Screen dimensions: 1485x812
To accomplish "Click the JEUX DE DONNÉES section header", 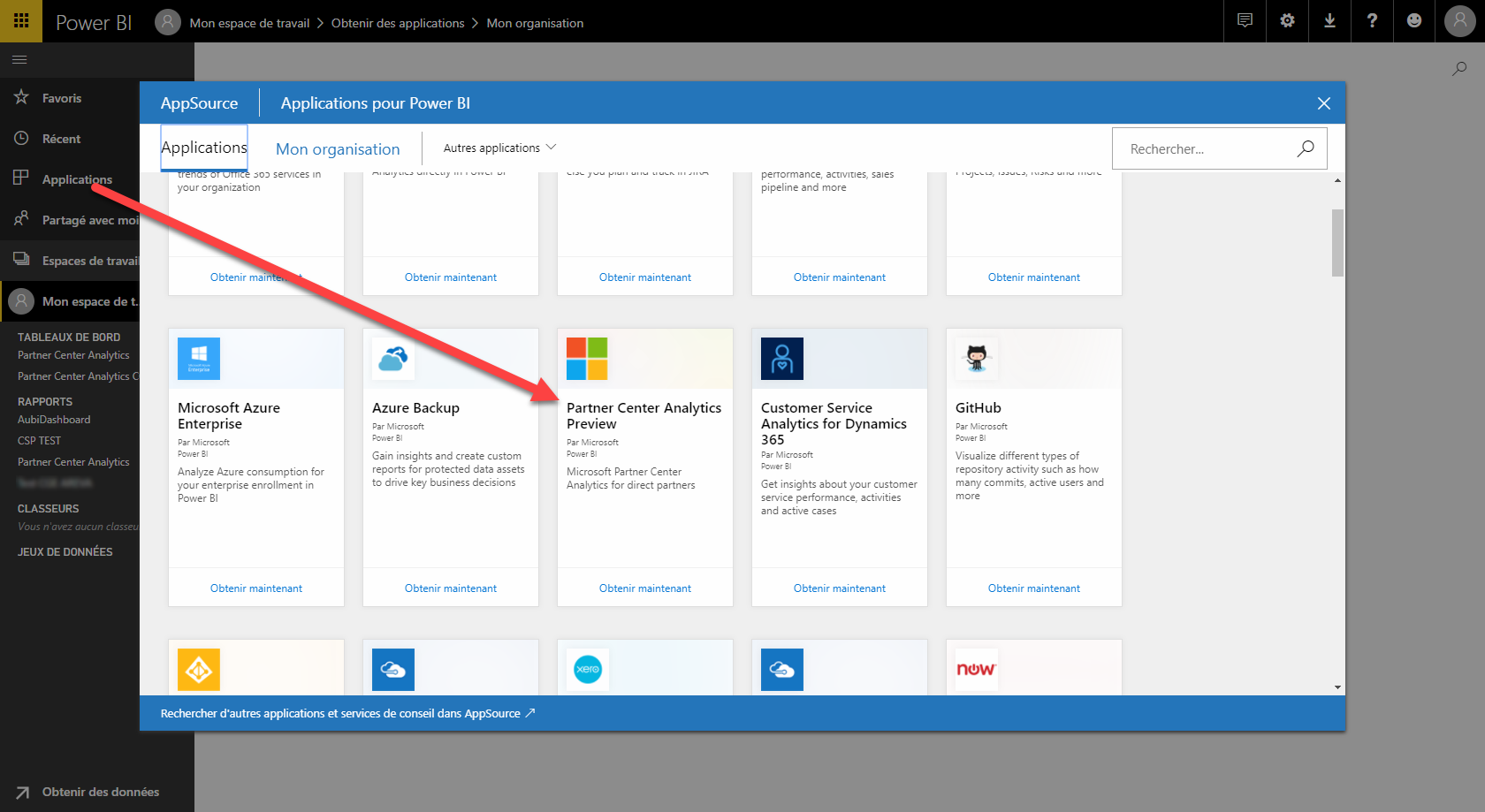I will (x=65, y=552).
